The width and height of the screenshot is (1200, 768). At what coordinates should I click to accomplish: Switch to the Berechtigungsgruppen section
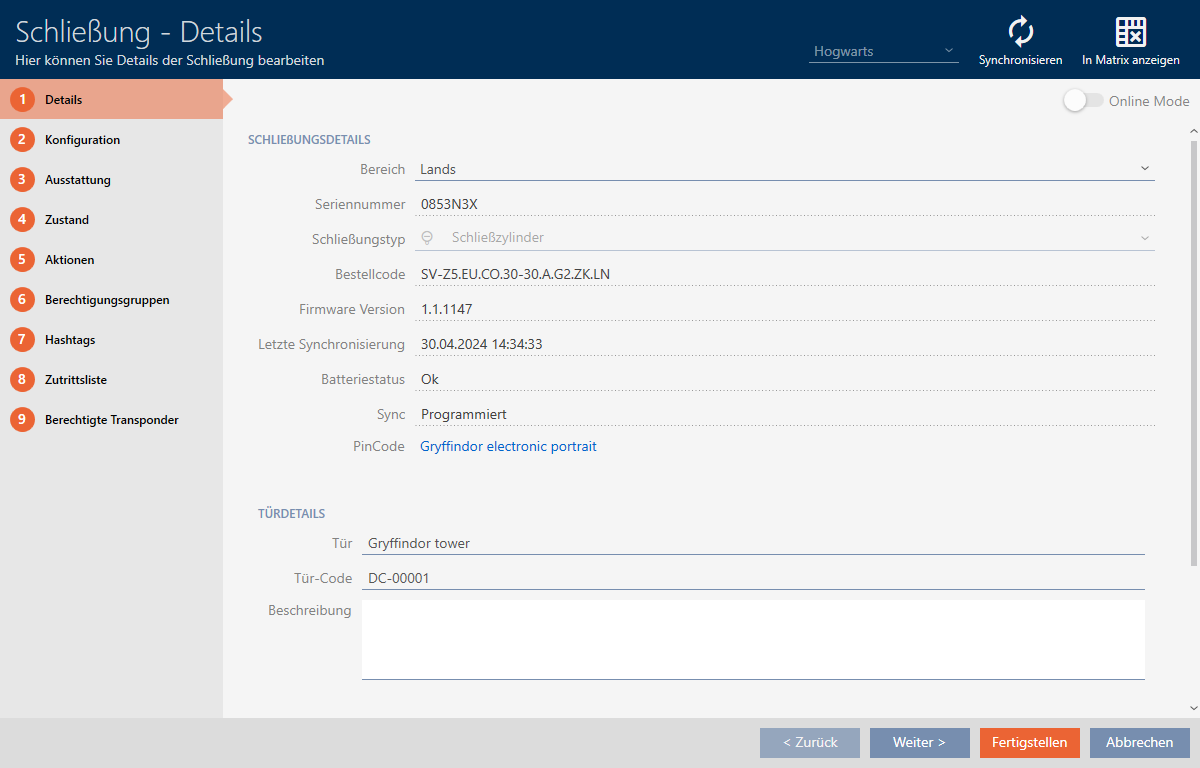(106, 300)
